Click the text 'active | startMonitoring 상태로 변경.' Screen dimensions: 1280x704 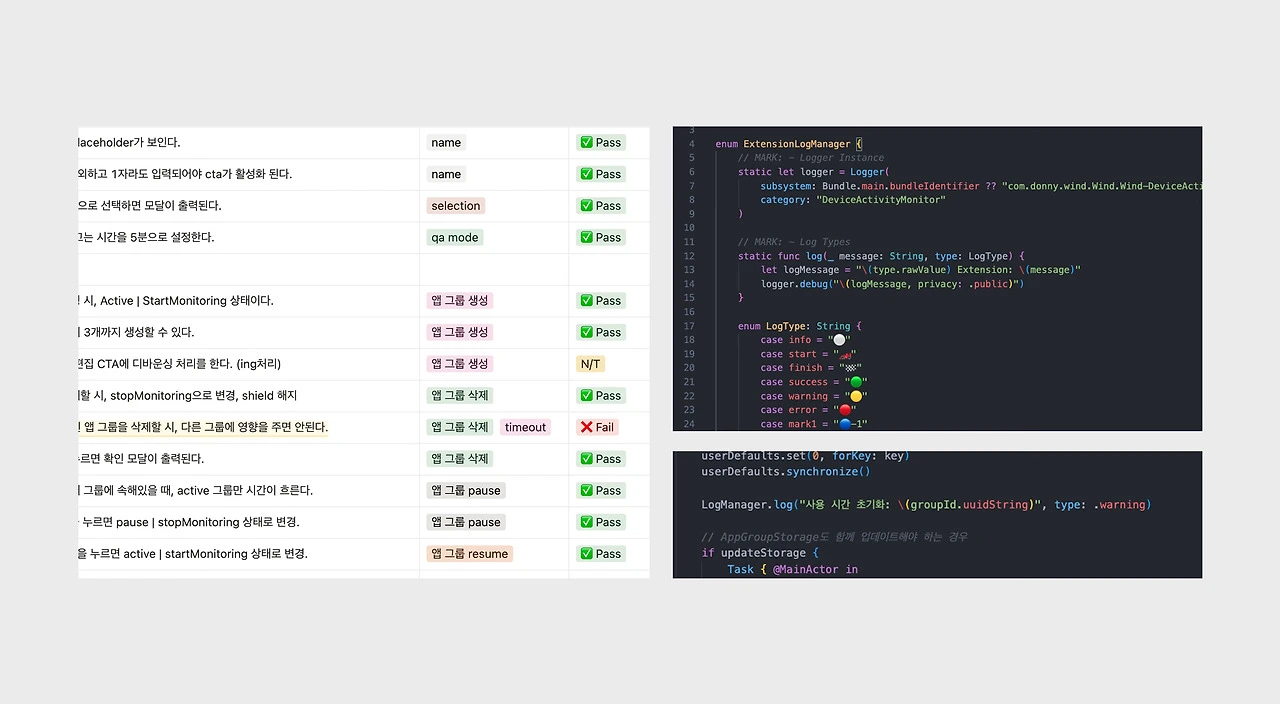[x=216, y=554]
